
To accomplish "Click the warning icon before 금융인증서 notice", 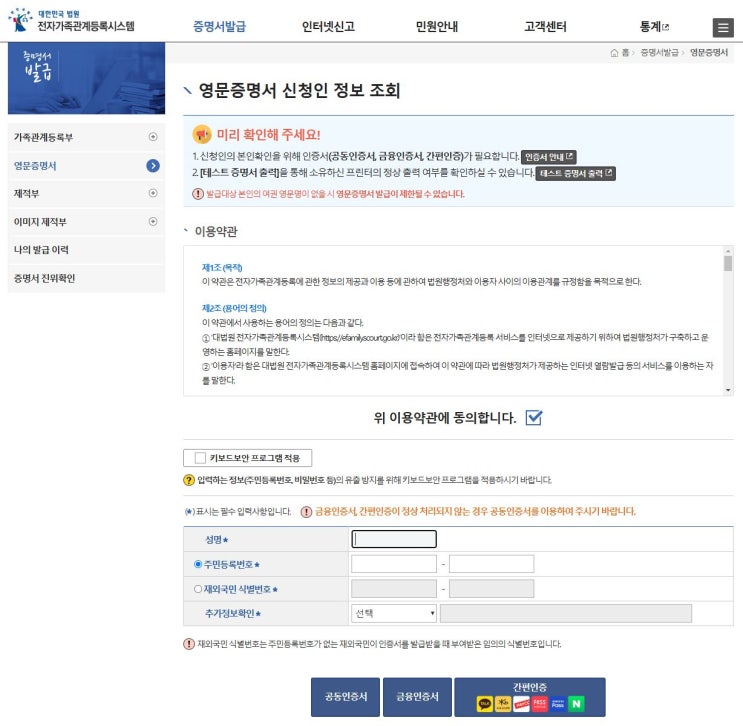I will tap(306, 512).
